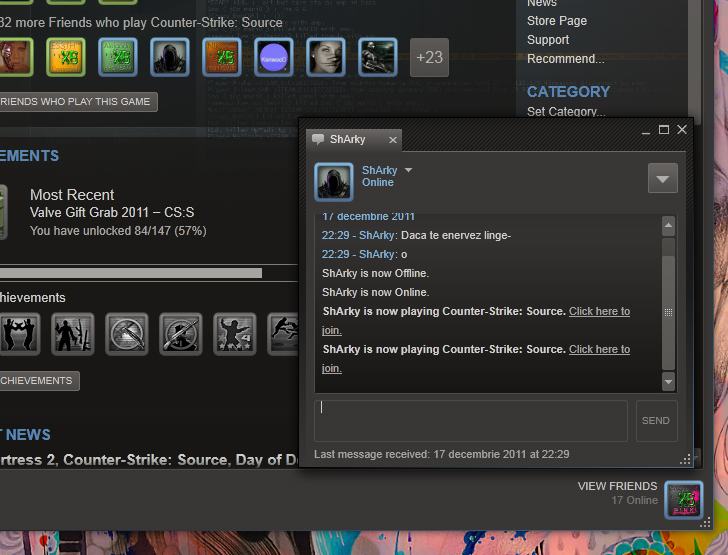Open the Support link
The width and height of the screenshot is (728, 555).
[548, 40]
